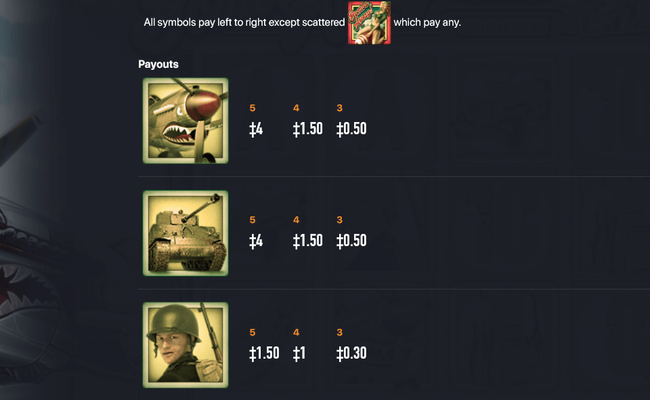The height and width of the screenshot is (400, 650).
Task: Click the plane's 3-symbol payout 0.50
Action: point(352,129)
